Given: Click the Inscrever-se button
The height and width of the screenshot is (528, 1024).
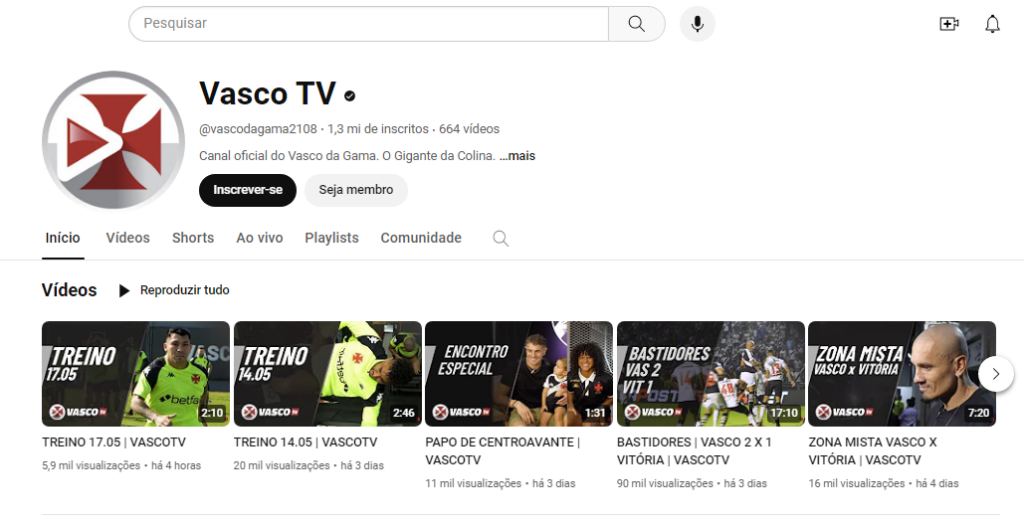Looking at the screenshot, I should click(x=248, y=190).
